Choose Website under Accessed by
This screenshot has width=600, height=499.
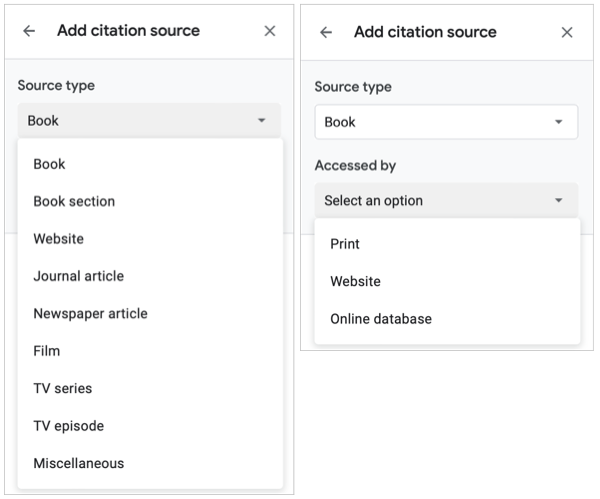[355, 281]
